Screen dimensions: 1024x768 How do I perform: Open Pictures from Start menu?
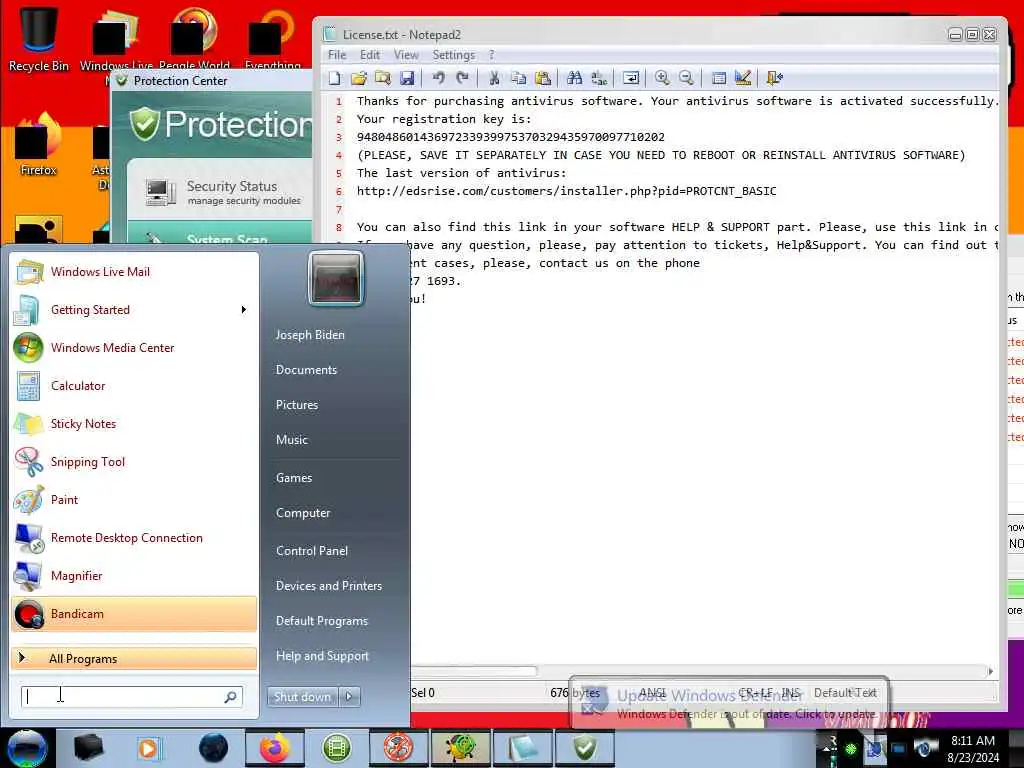click(296, 405)
